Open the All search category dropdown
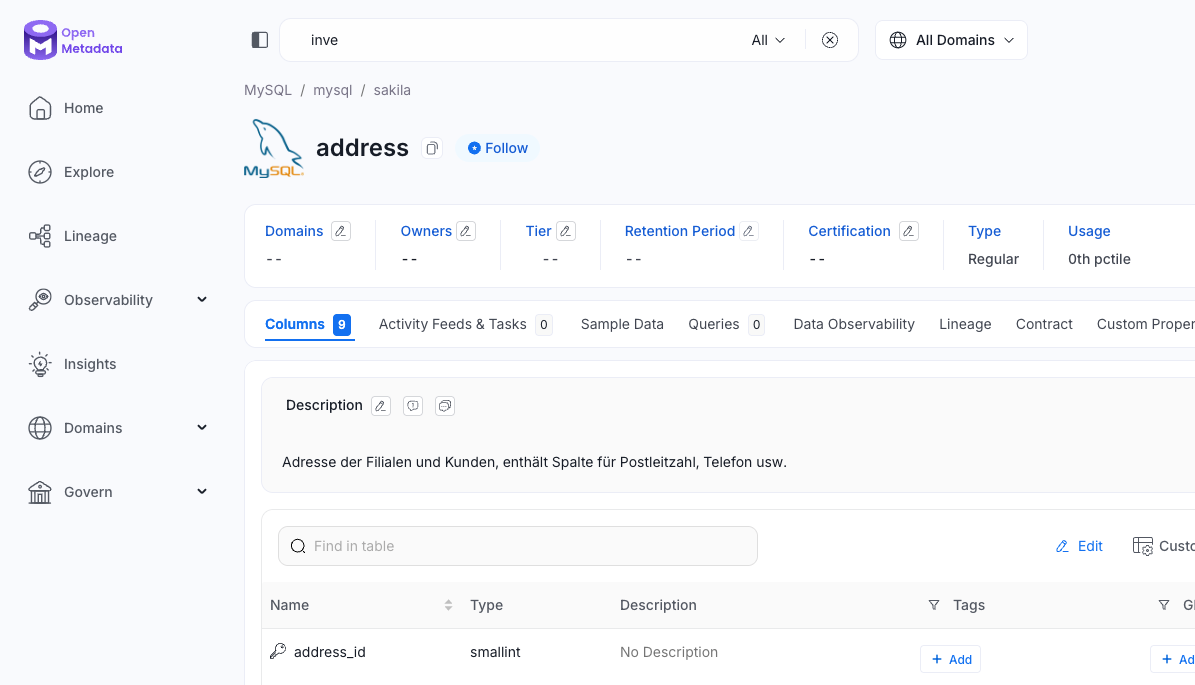 (x=768, y=40)
